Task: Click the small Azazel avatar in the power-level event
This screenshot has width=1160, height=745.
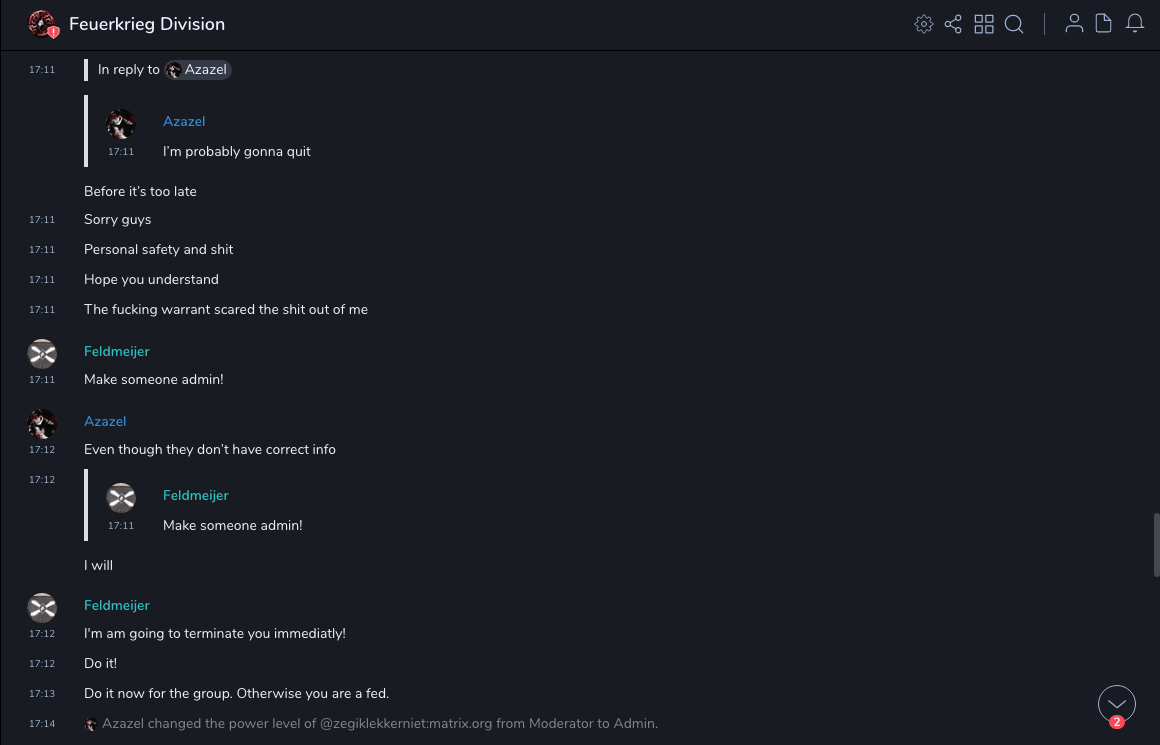Action: tap(91, 724)
